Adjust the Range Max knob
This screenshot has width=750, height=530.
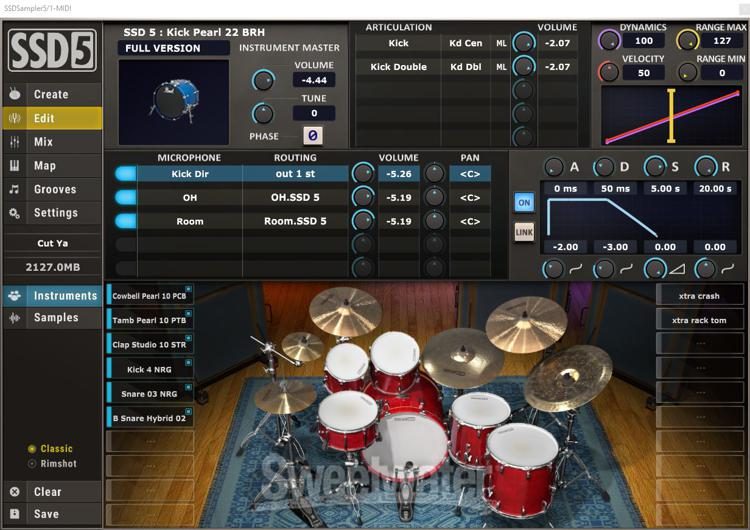click(687, 41)
